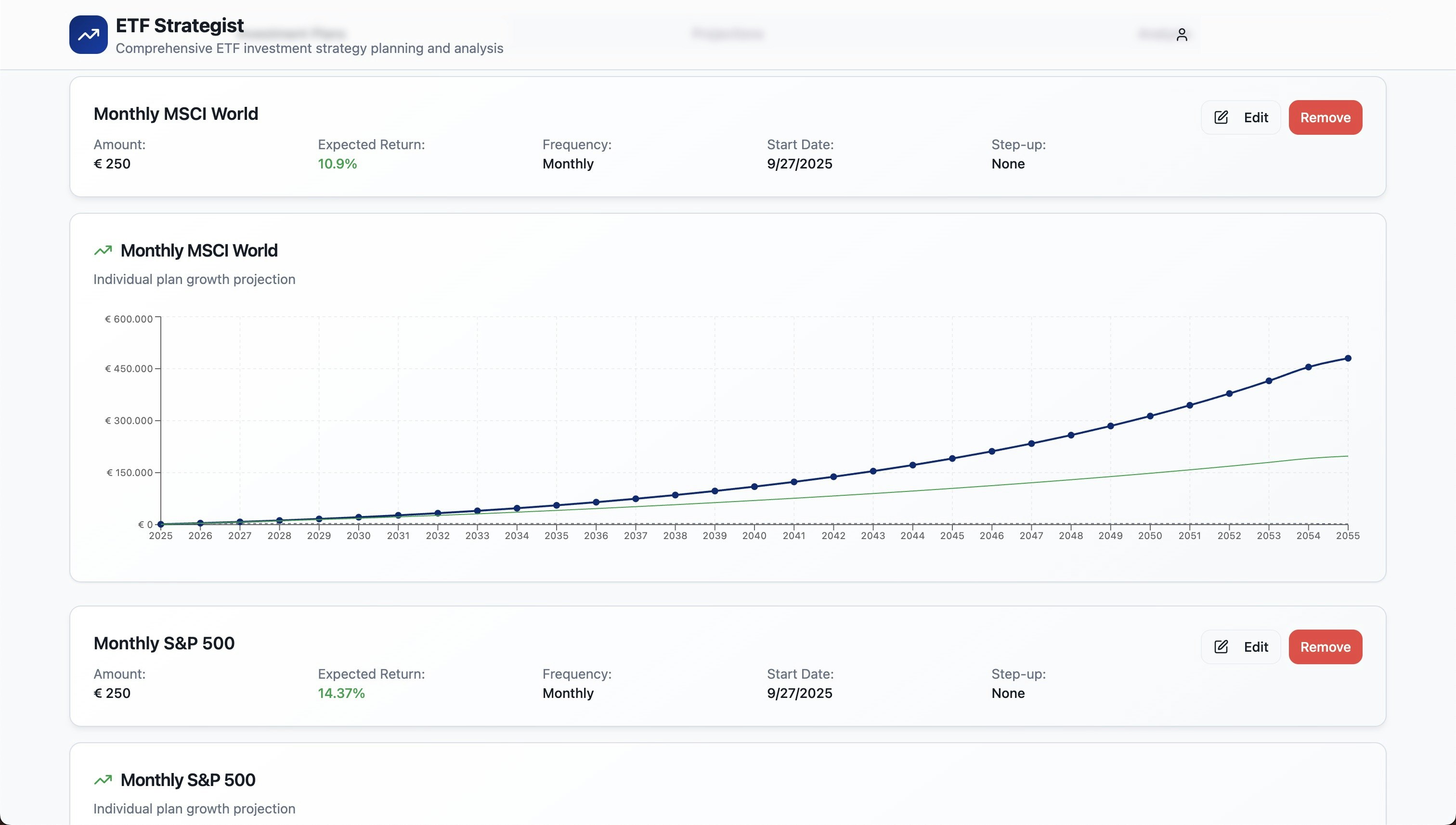
Task: Click the MSCI World start date 9/27/2025
Action: point(800,164)
